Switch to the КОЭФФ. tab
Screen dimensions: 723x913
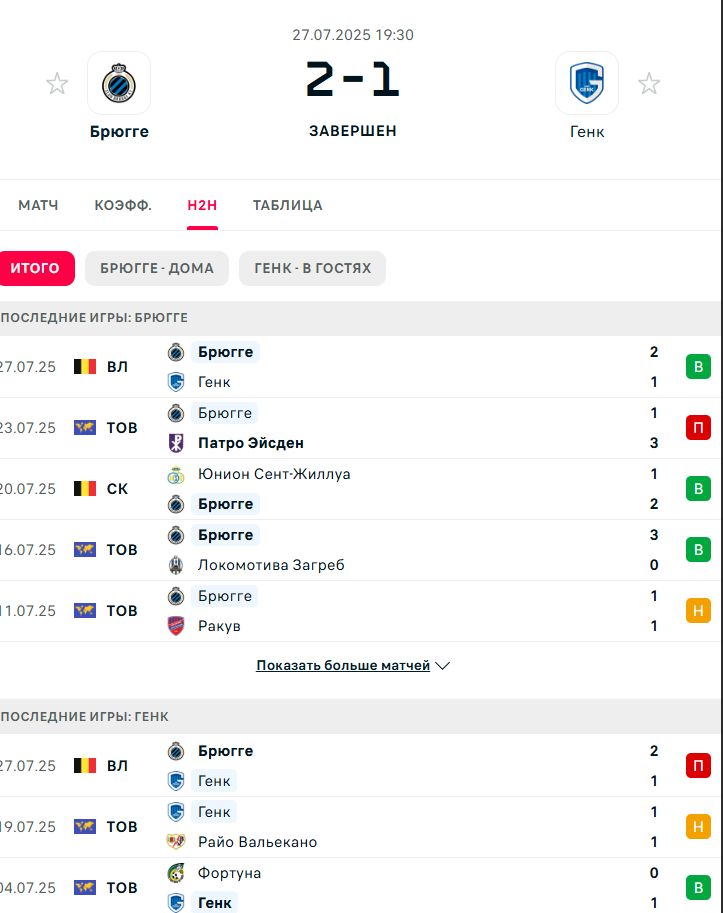pos(123,205)
